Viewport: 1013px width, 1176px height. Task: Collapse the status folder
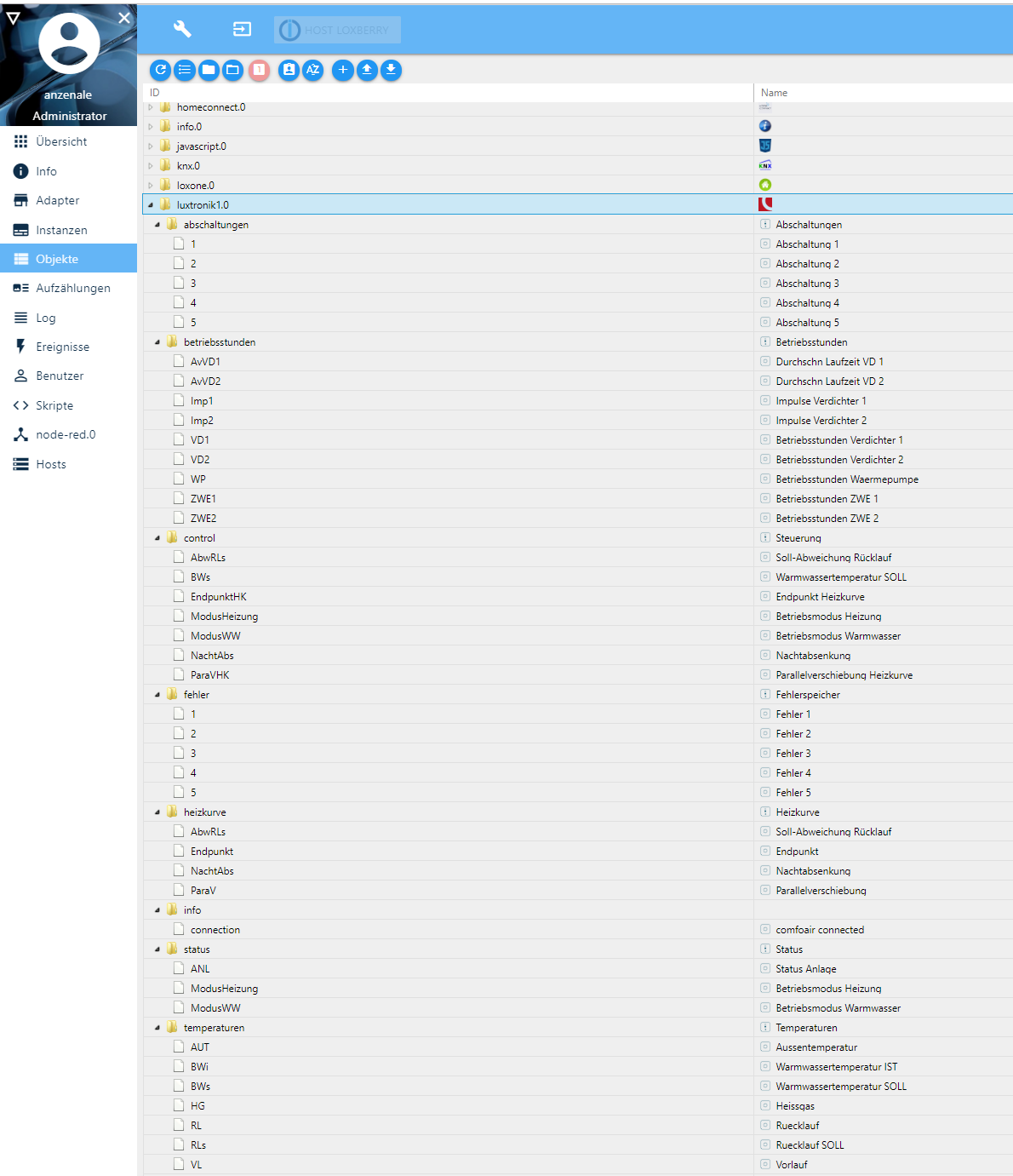click(x=157, y=949)
